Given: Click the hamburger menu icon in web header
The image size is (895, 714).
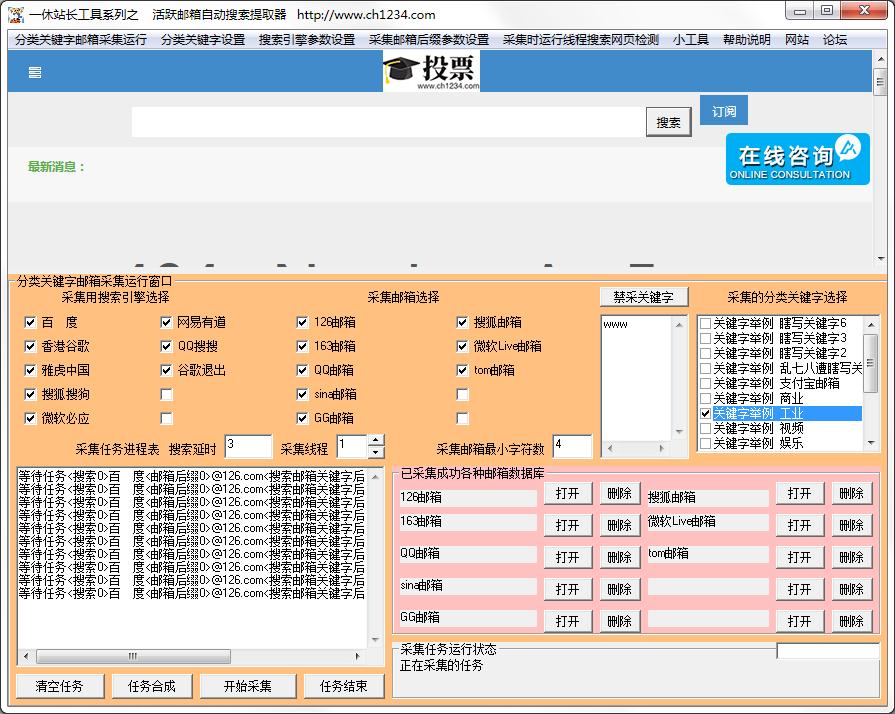Looking at the screenshot, I should point(35,72).
